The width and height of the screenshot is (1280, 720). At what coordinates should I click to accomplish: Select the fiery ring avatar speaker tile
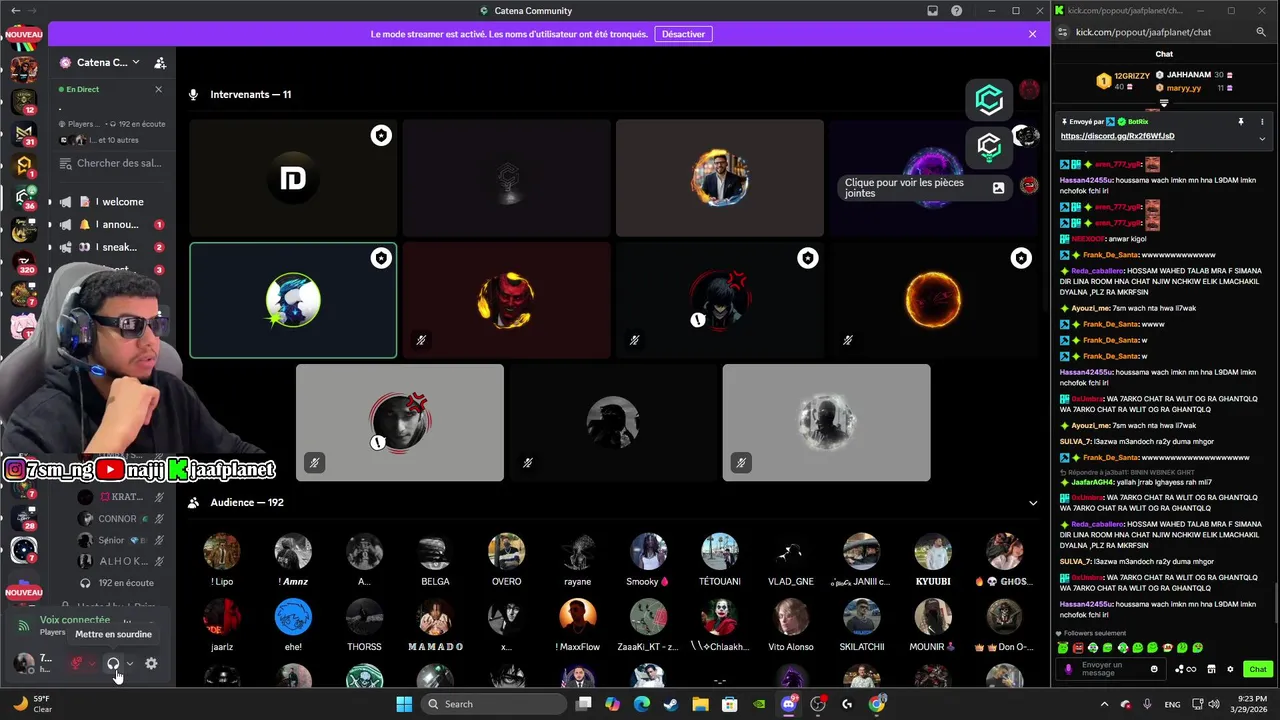click(x=933, y=300)
